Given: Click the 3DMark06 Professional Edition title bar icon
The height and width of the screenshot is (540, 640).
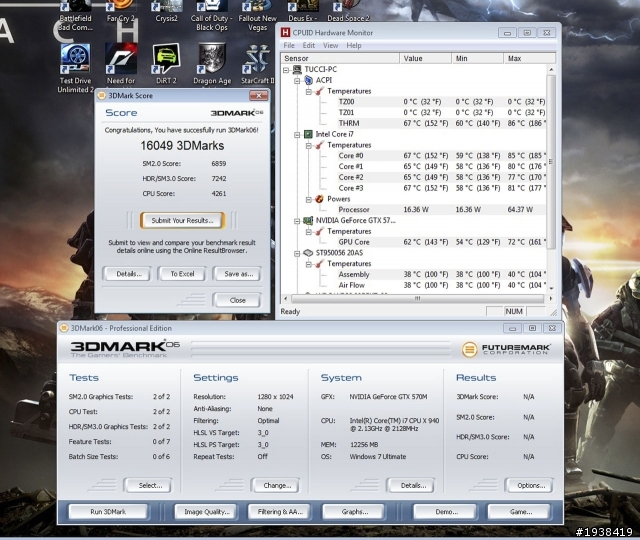Looking at the screenshot, I should point(64,328).
